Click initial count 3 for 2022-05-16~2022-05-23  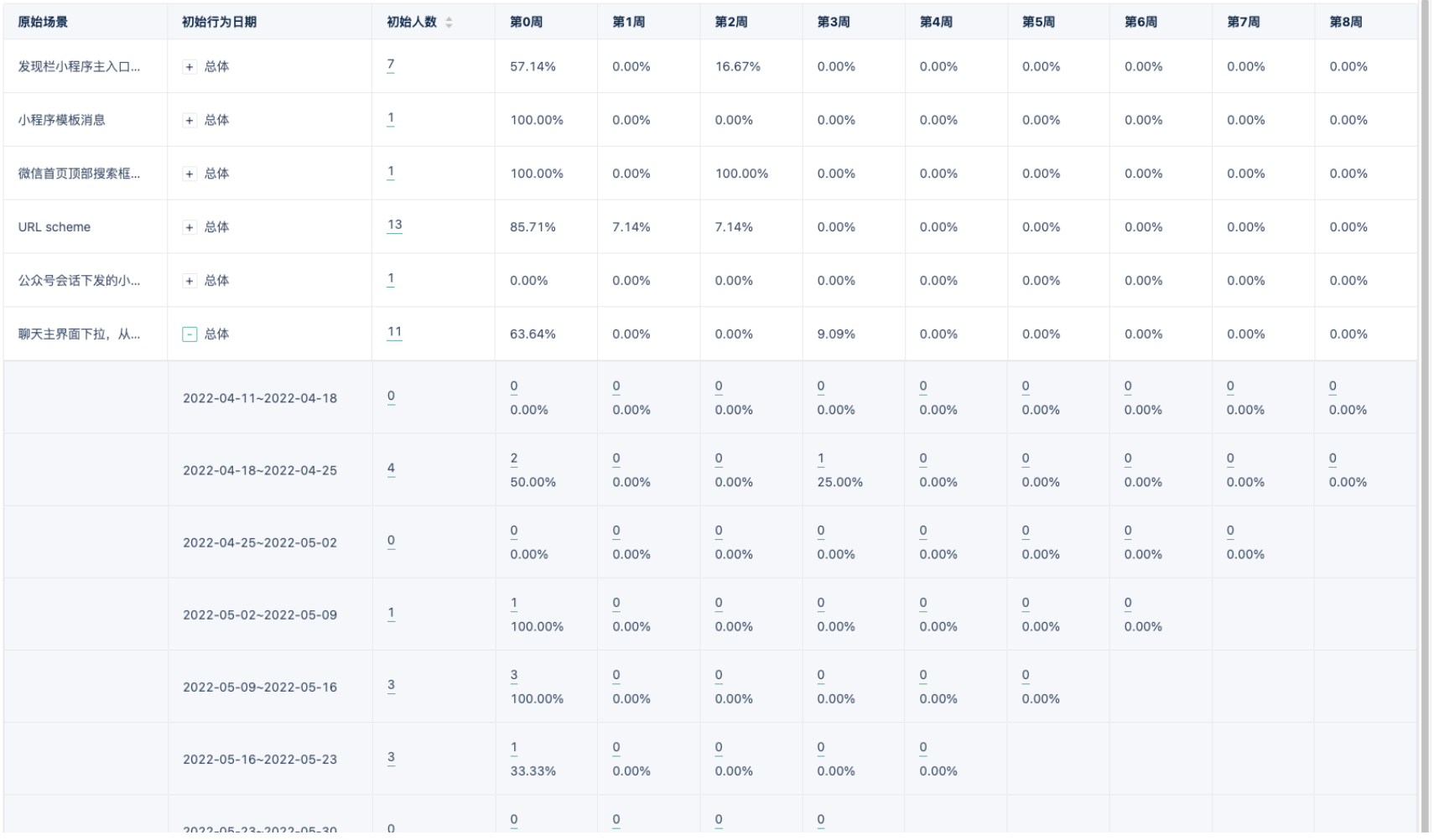tap(391, 757)
